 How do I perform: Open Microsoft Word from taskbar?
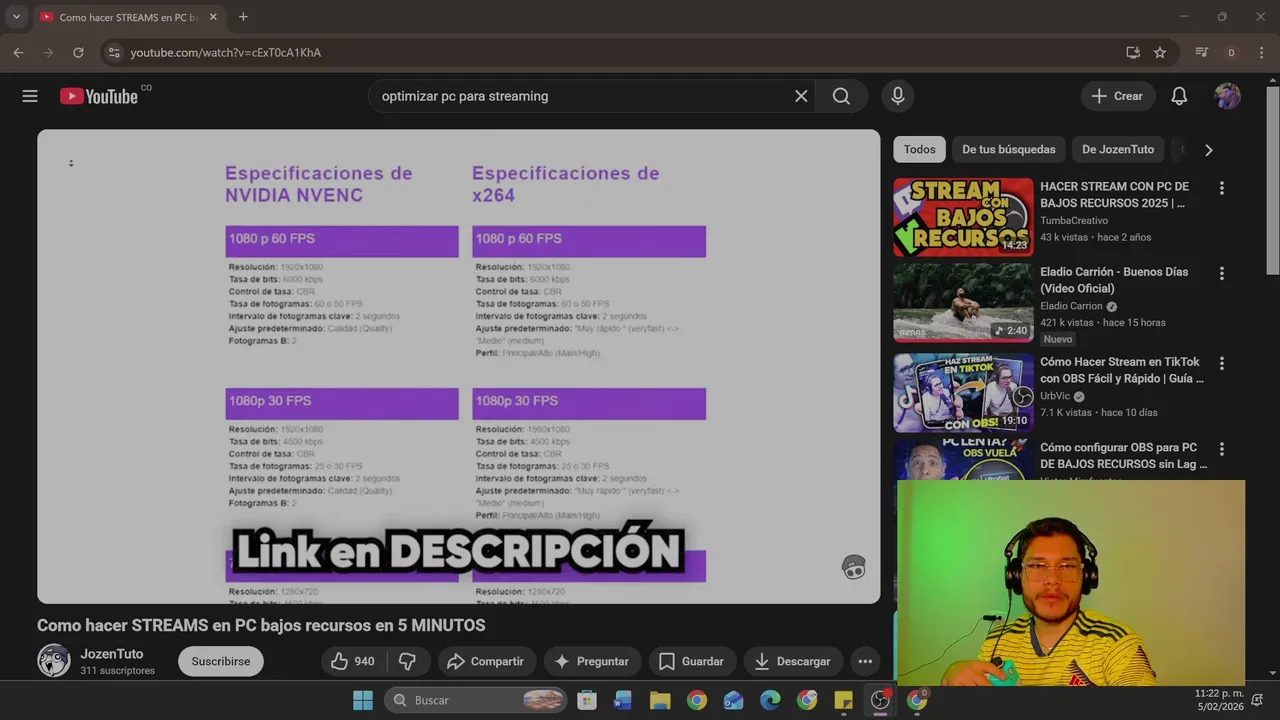(623, 700)
